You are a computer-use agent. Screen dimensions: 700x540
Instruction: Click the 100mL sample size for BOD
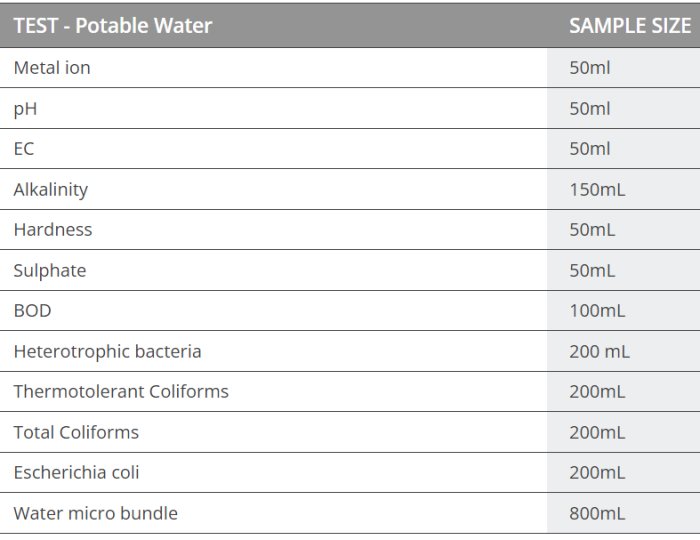(597, 311)
